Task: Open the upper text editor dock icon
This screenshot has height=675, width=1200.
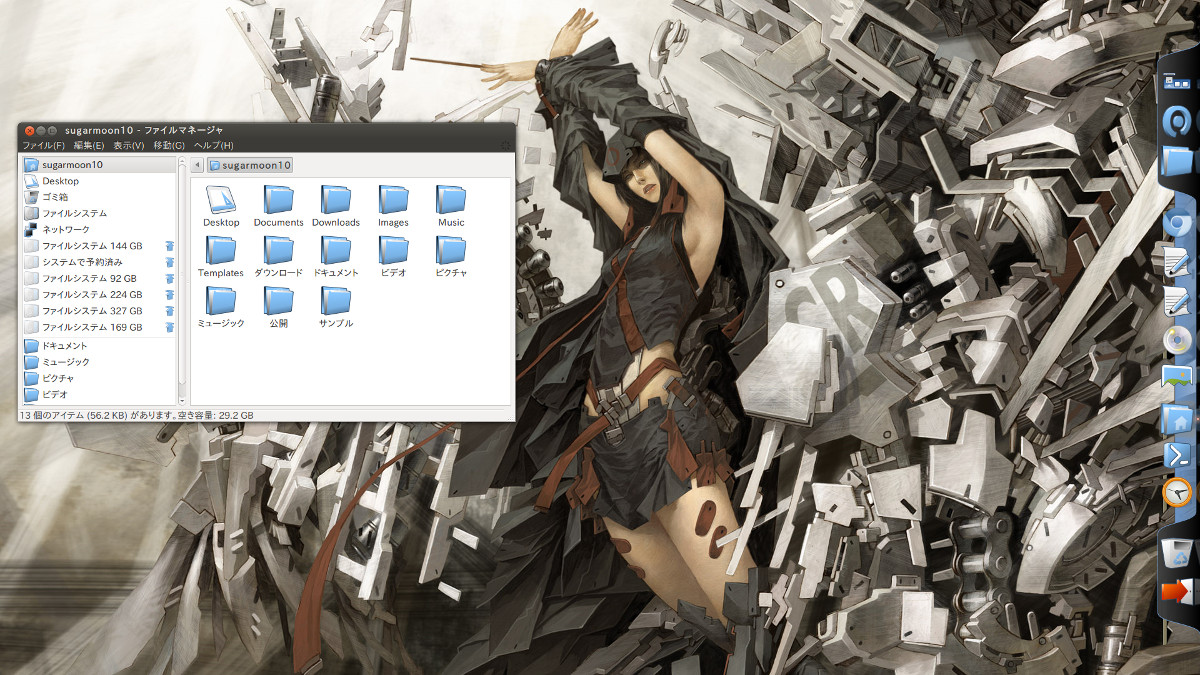Action: 1178,262
